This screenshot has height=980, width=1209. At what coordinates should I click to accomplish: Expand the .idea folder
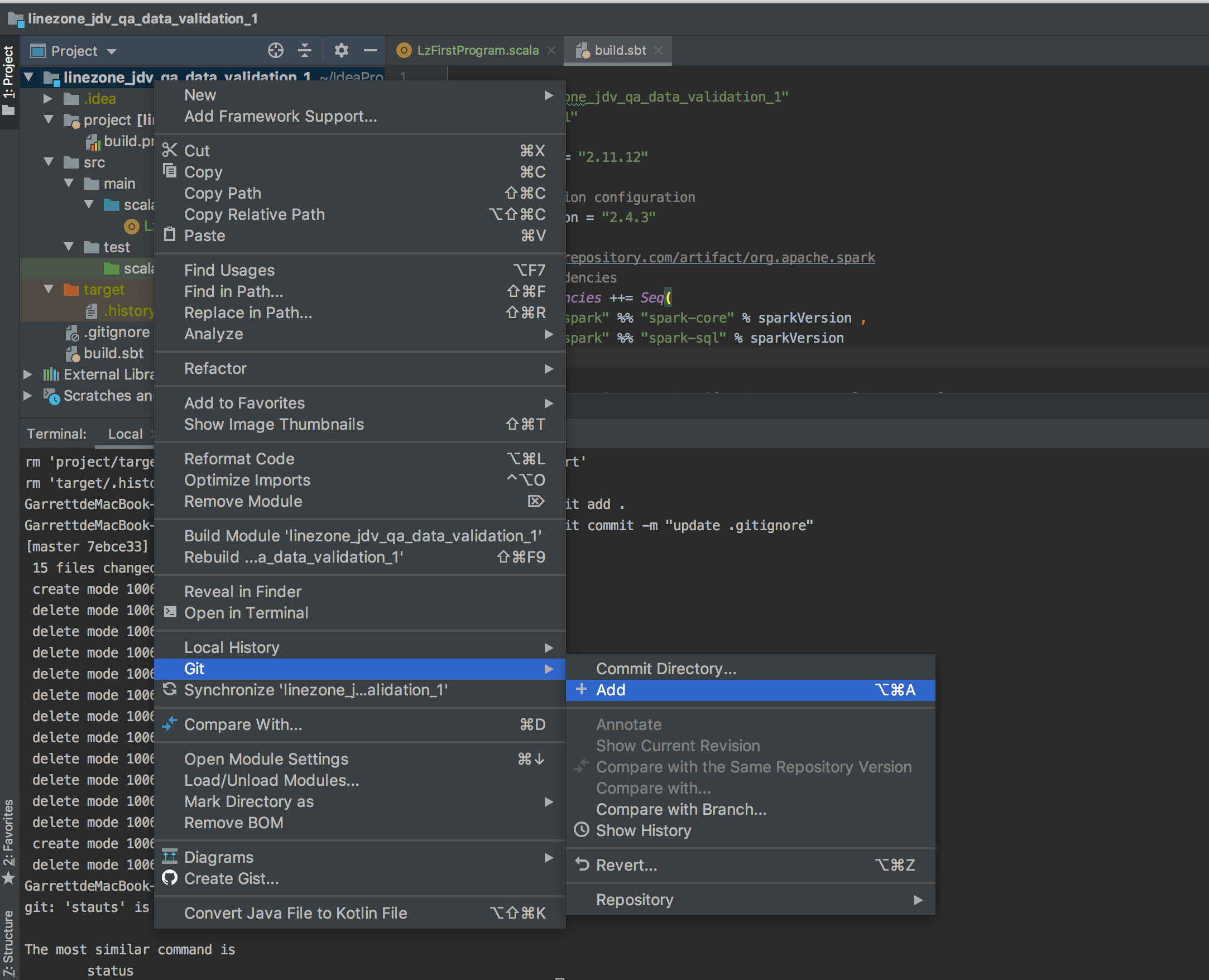[48, 99]
